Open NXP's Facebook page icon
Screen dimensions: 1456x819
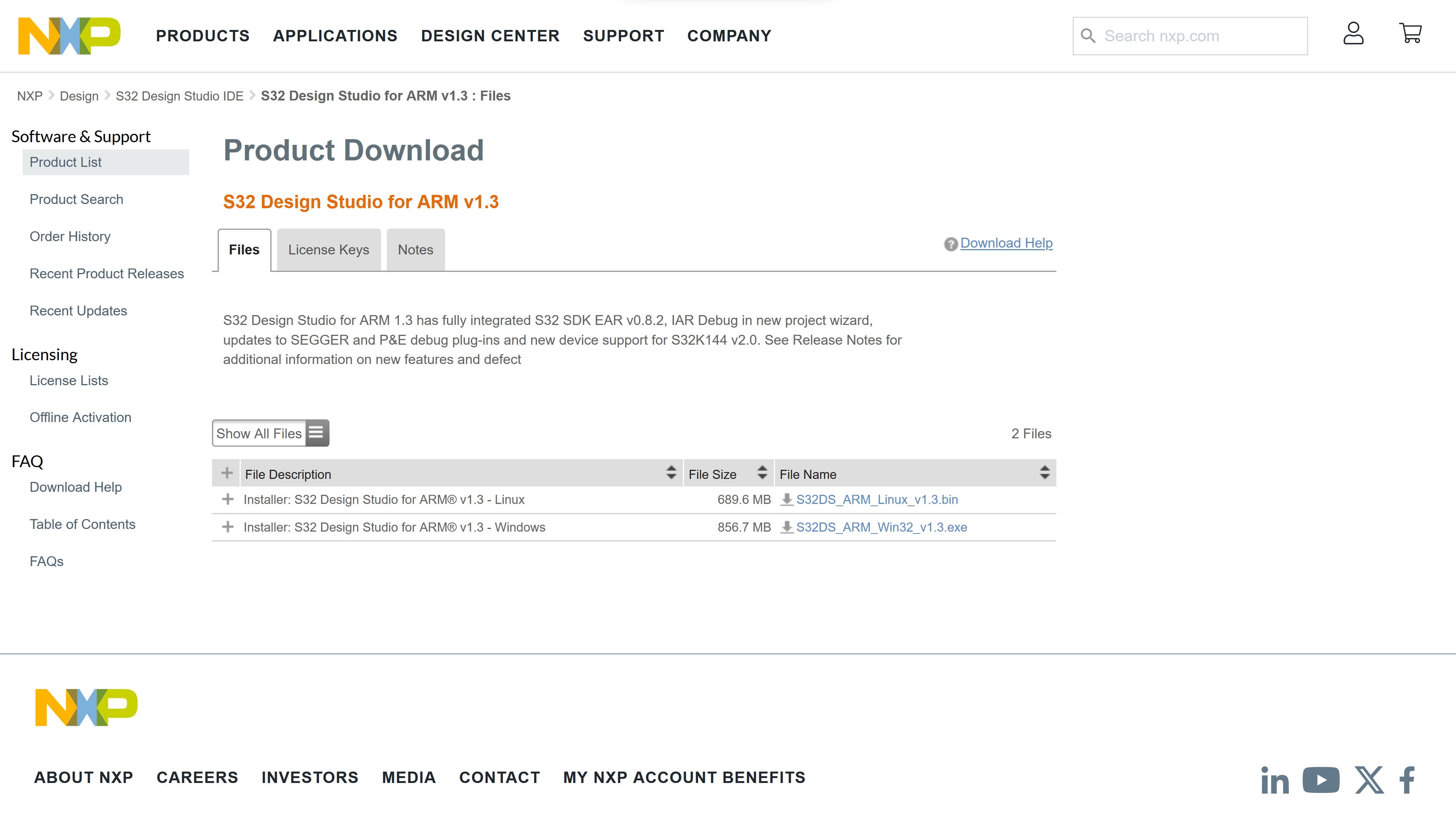[1407, 781]
